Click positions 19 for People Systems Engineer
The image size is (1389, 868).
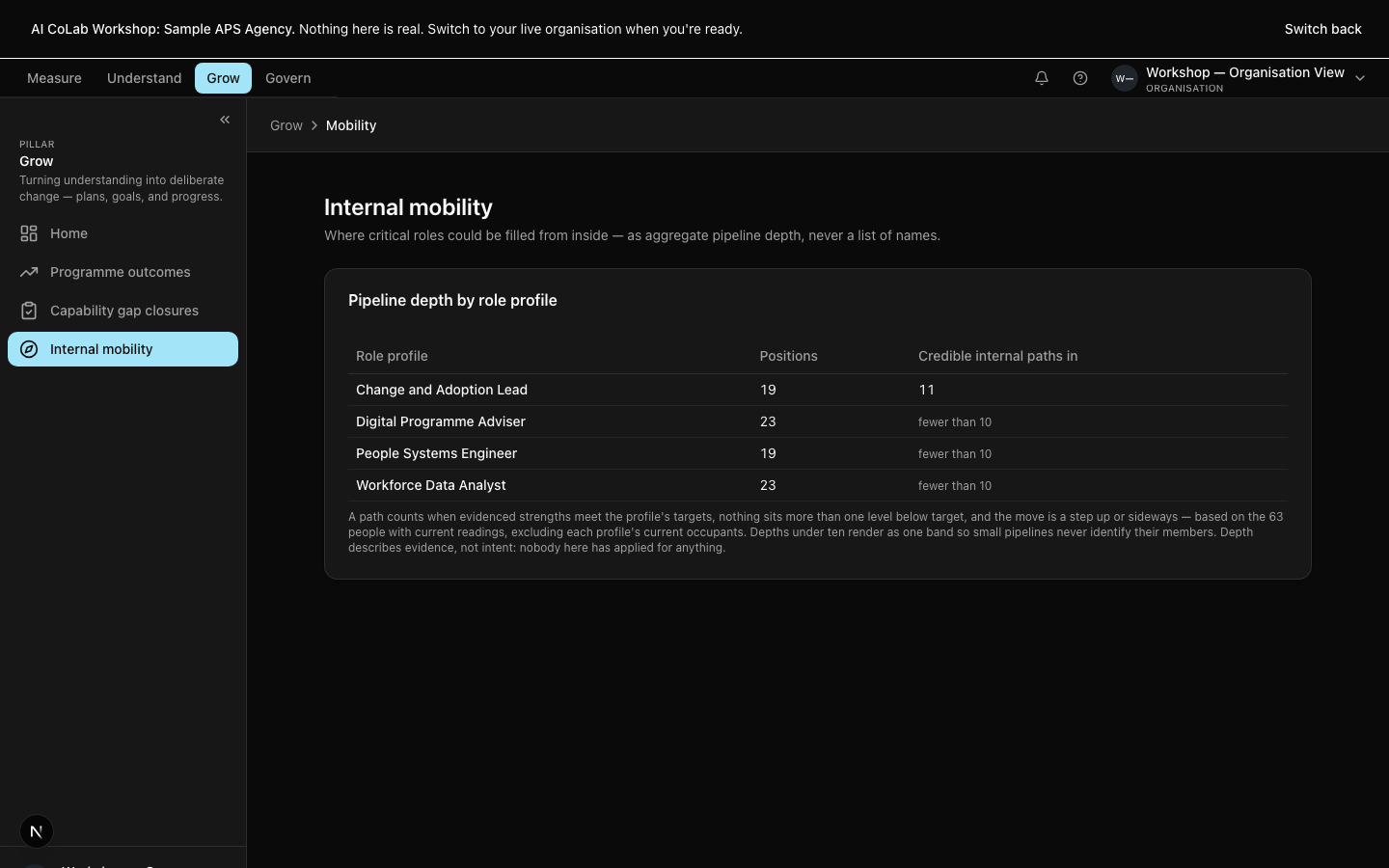(x=768, y=453)
